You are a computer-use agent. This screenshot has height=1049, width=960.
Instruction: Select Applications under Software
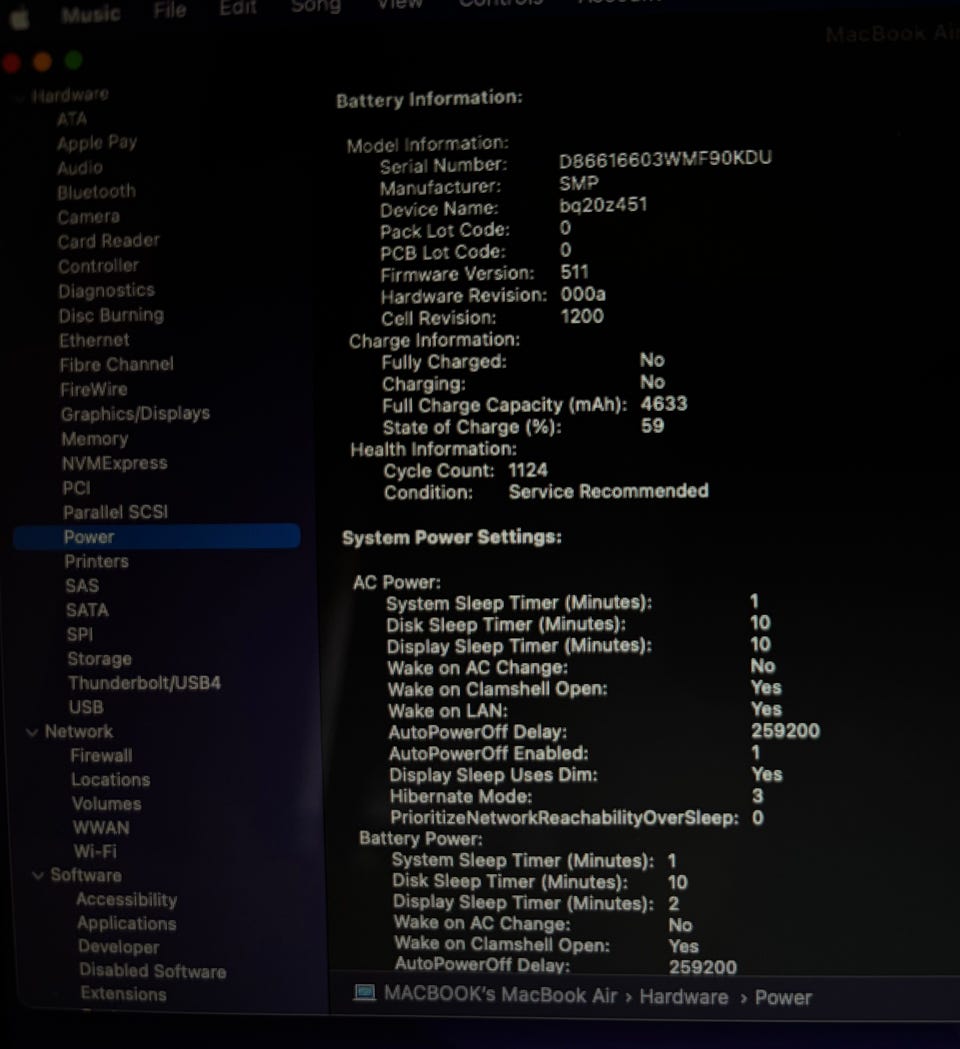[126, 923]
